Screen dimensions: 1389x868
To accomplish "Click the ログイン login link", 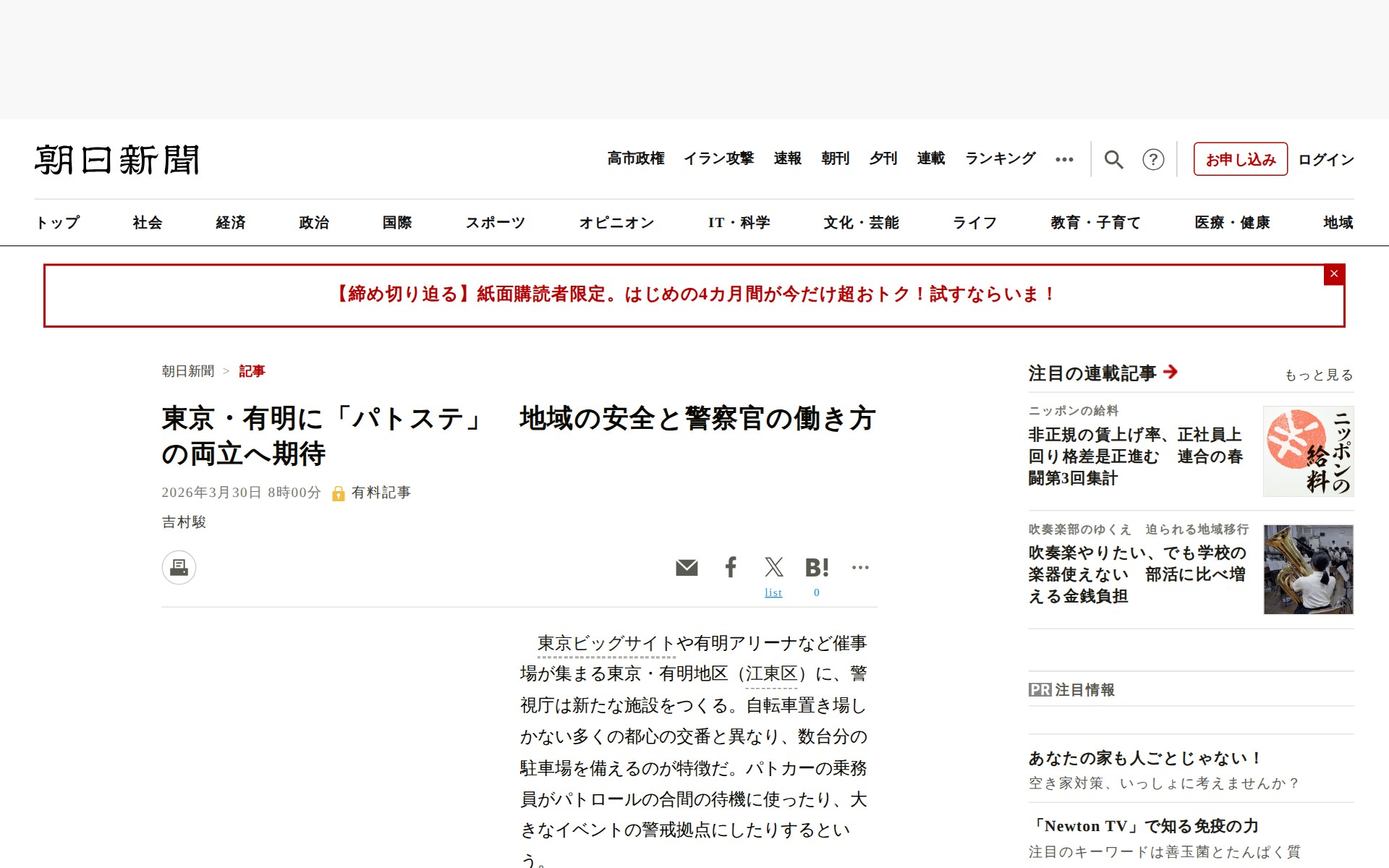I will pos(1325,159).
